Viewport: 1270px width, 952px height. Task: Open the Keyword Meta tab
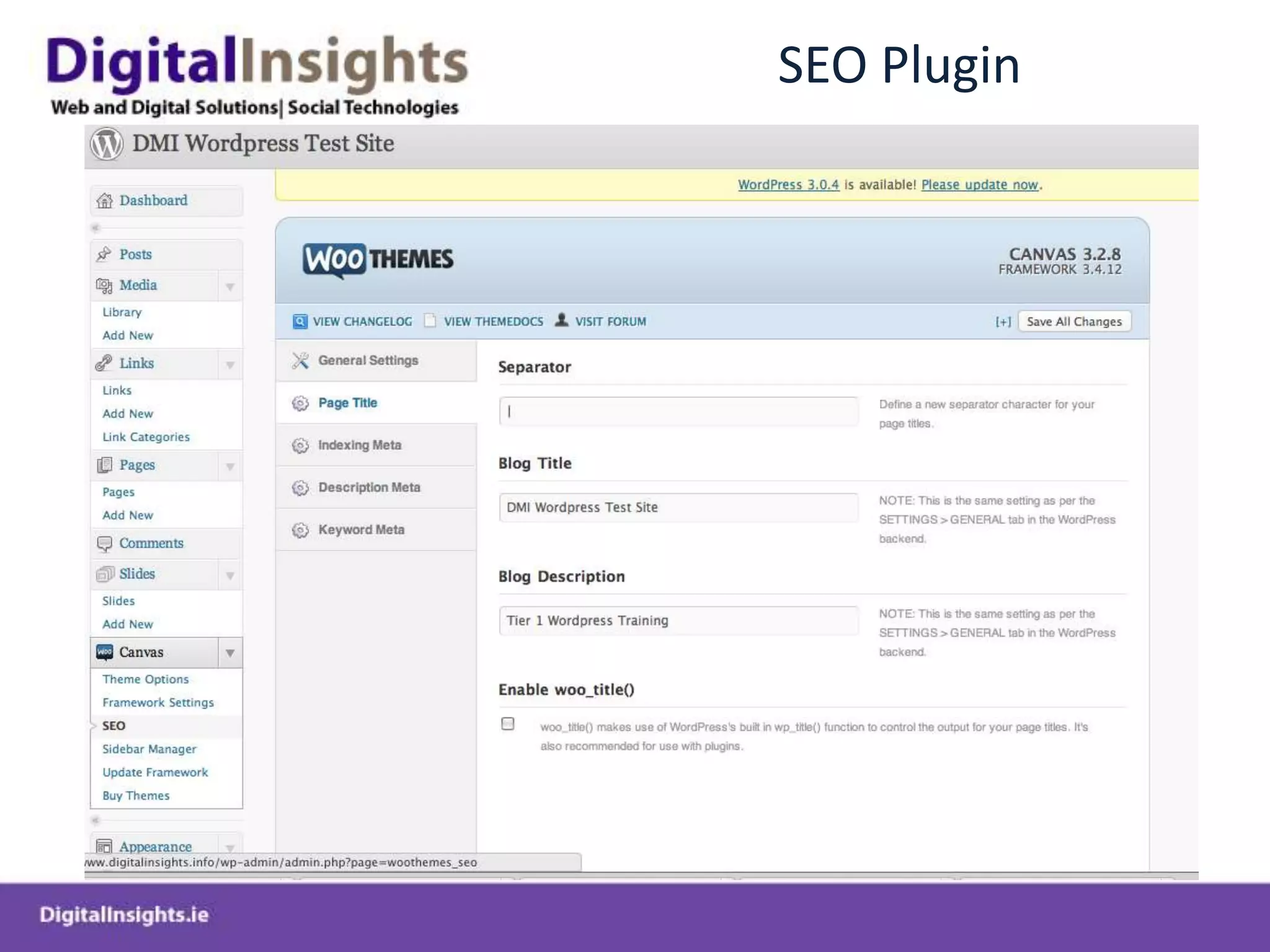pyautogui.click(x=361, y=530)
